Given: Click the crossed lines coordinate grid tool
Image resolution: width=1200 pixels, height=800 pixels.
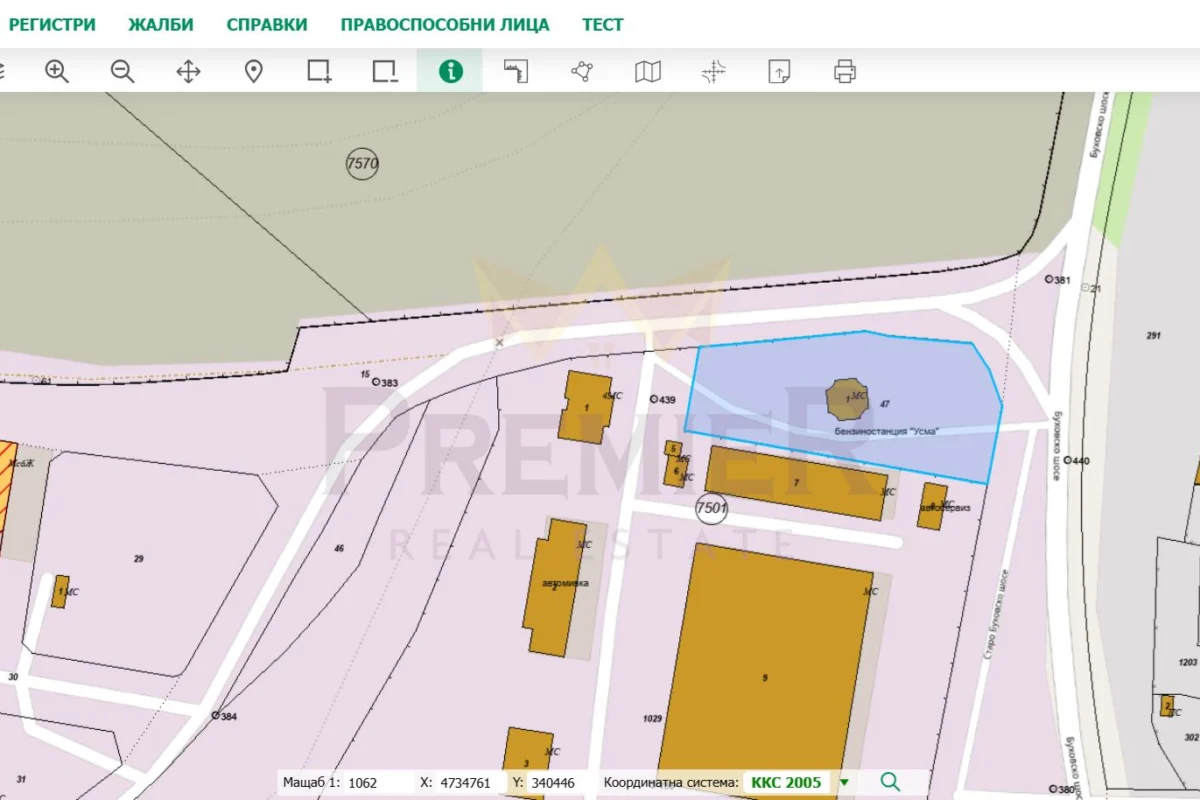Looking at the screenshot, I should tap(714, 71).
